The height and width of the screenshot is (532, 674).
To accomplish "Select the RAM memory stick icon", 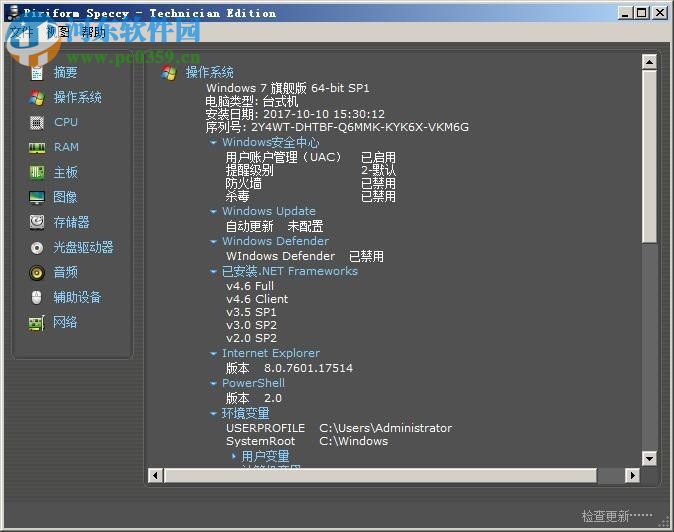I will pos(37,148).
